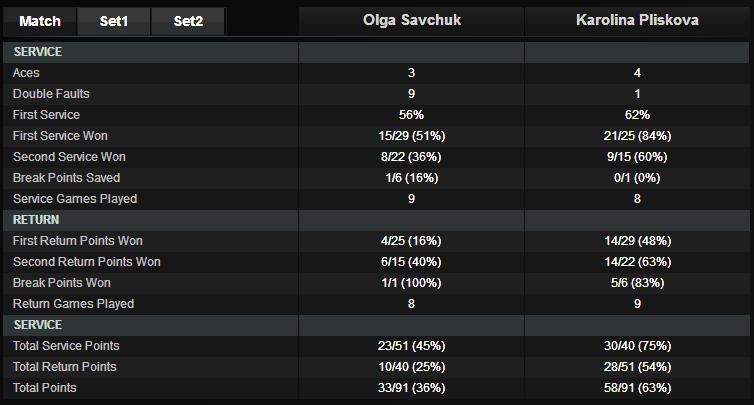
Task: Select the Total Service Points row label
Action: tap(65, 346)
